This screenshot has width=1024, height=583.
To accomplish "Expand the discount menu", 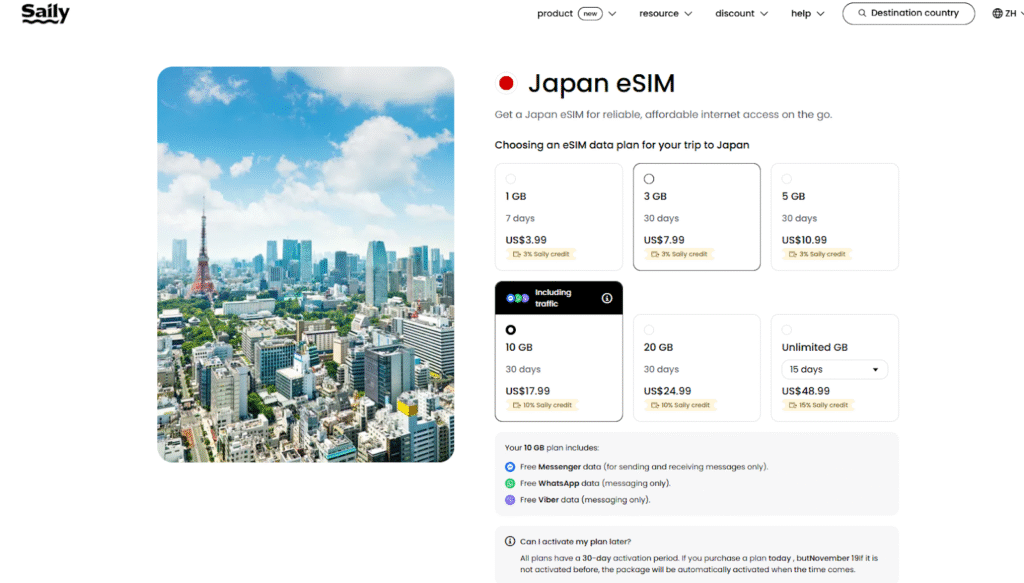I will [x=741, y=14].
